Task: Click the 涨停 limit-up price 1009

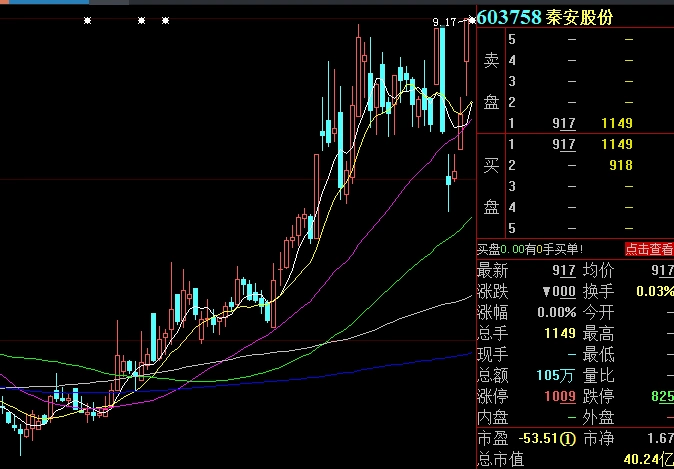Action: (558, 397)
